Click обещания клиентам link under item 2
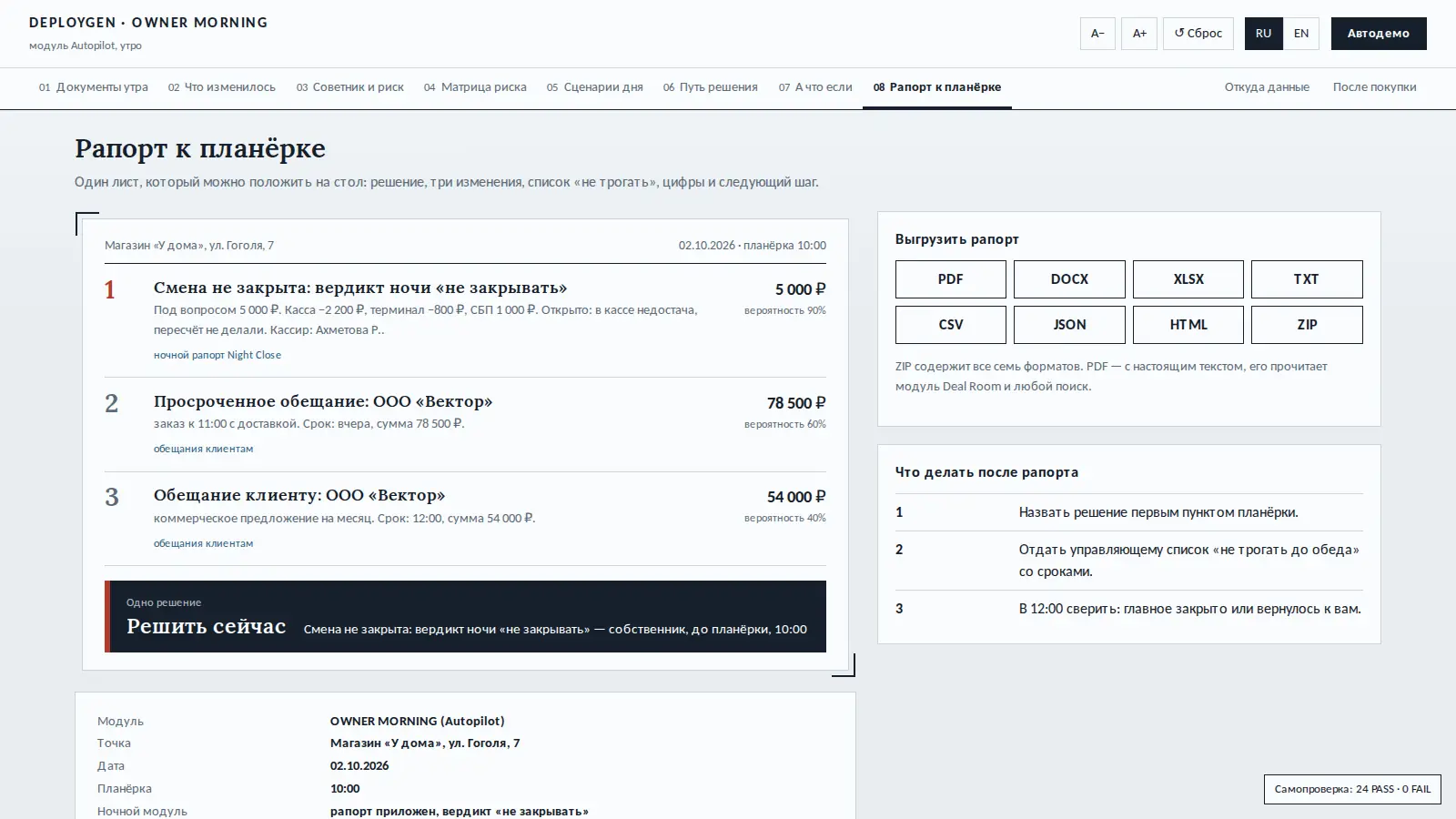Viewport: 1456px width, 819px height. tap(204, 450)
